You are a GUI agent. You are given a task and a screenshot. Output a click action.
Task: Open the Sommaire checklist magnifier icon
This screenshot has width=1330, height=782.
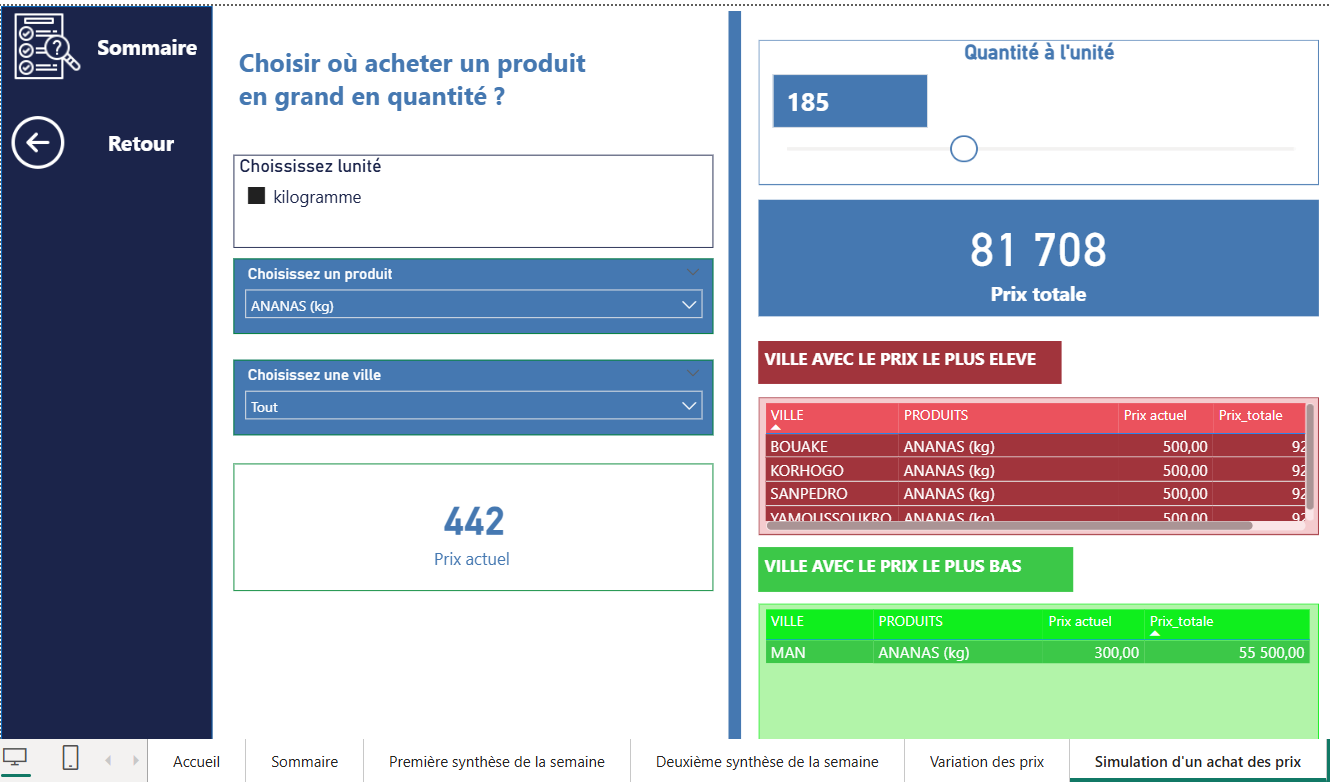[46, 45]
